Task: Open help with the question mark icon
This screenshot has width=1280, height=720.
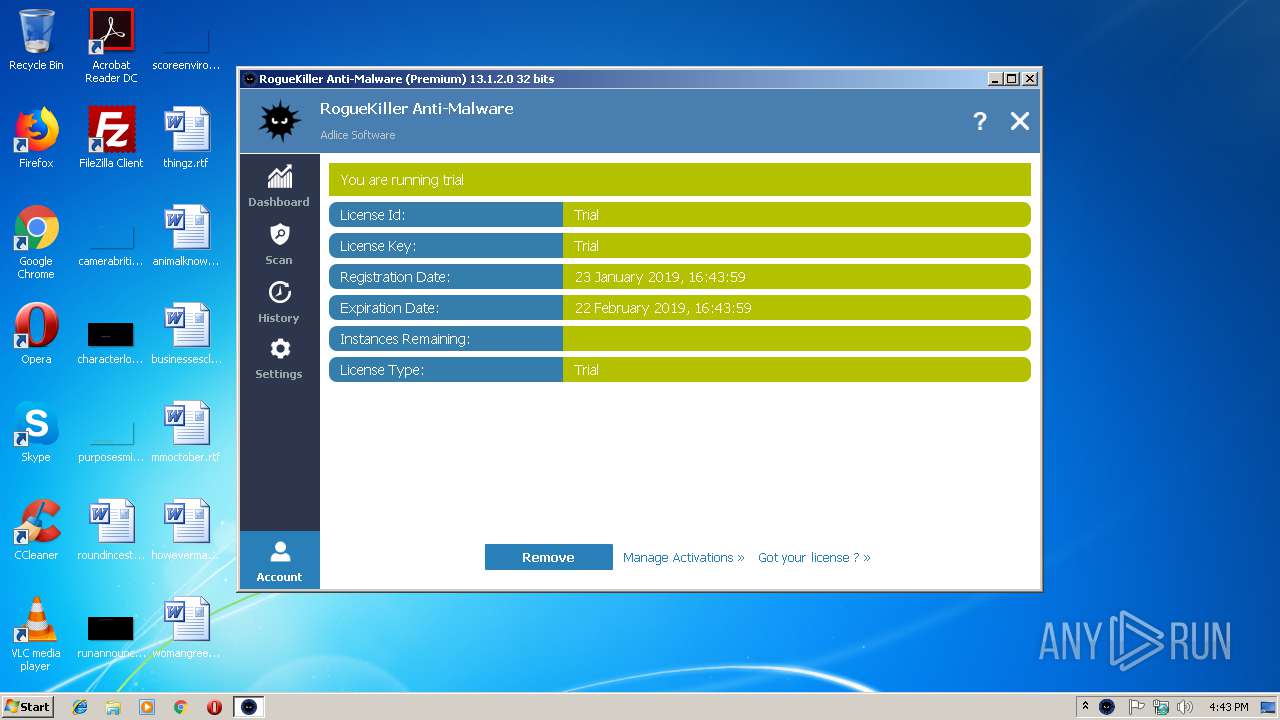Action: click(980, 121)
